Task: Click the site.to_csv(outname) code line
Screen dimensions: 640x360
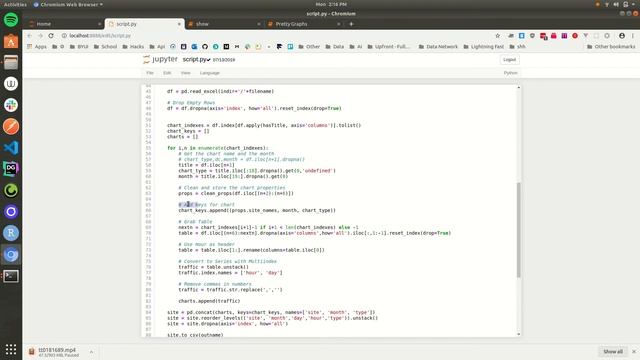Action: coord(195,335)
